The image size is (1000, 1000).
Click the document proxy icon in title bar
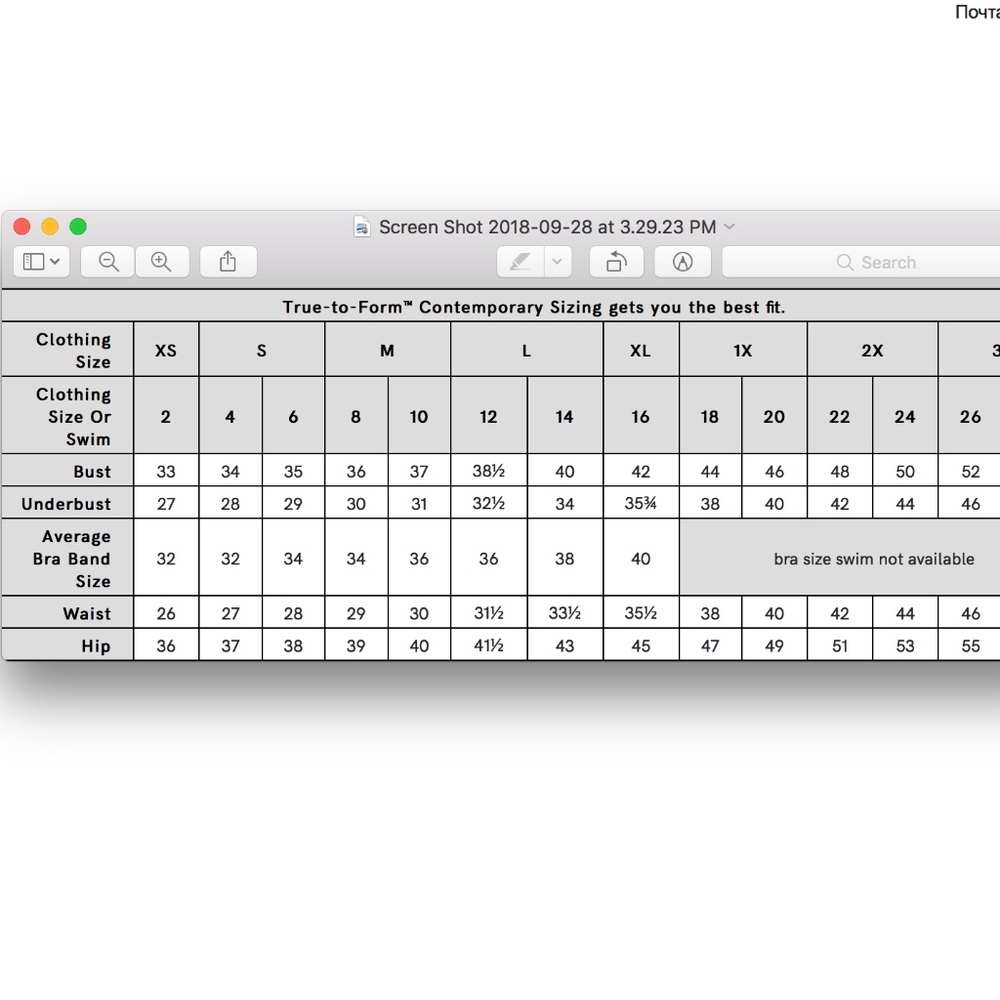pyautogui.click(x=362, y=226)
